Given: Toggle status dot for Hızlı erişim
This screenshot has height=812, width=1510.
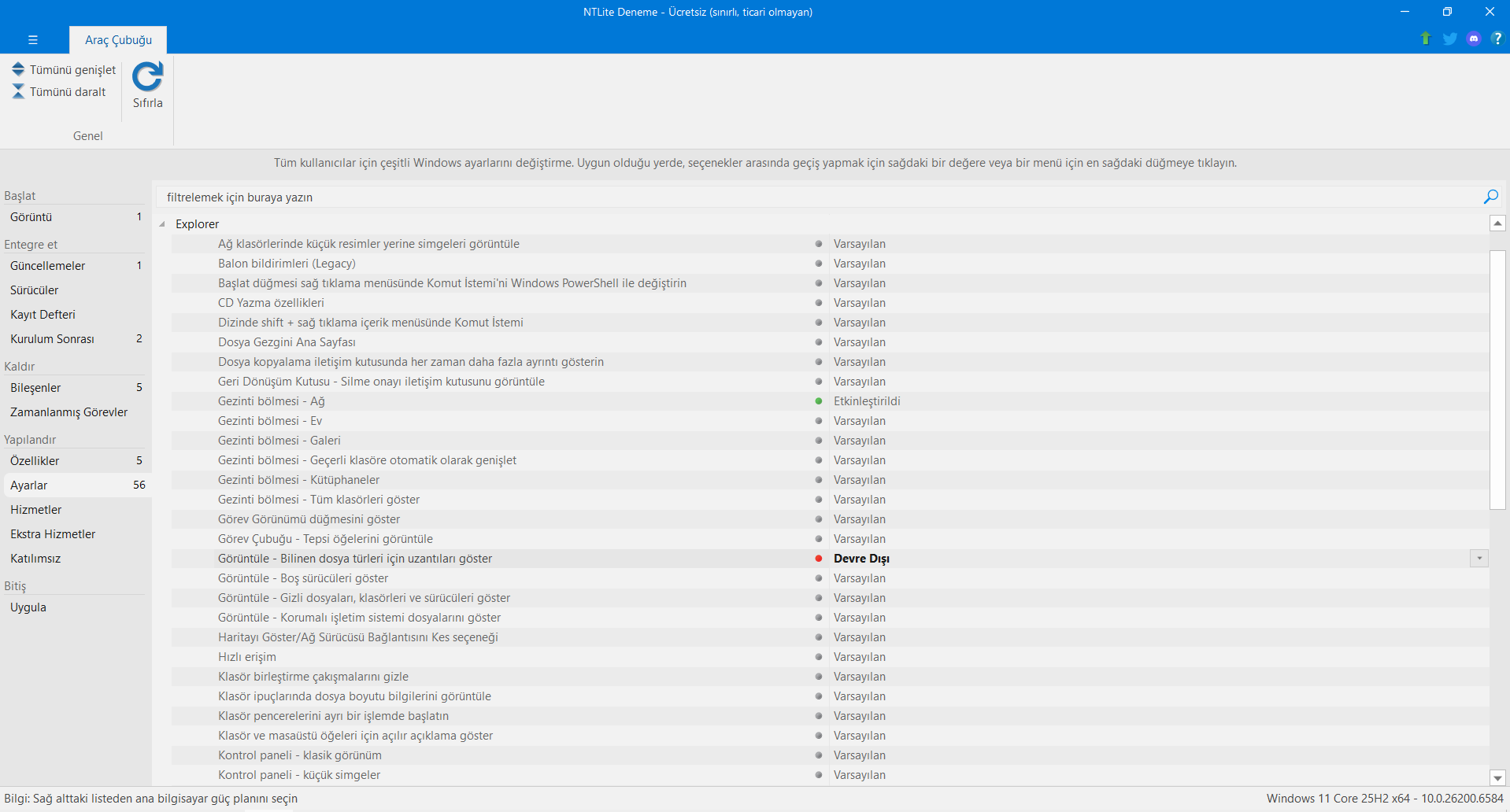Looking at the screenshot, I should click(x=819, y=657).
